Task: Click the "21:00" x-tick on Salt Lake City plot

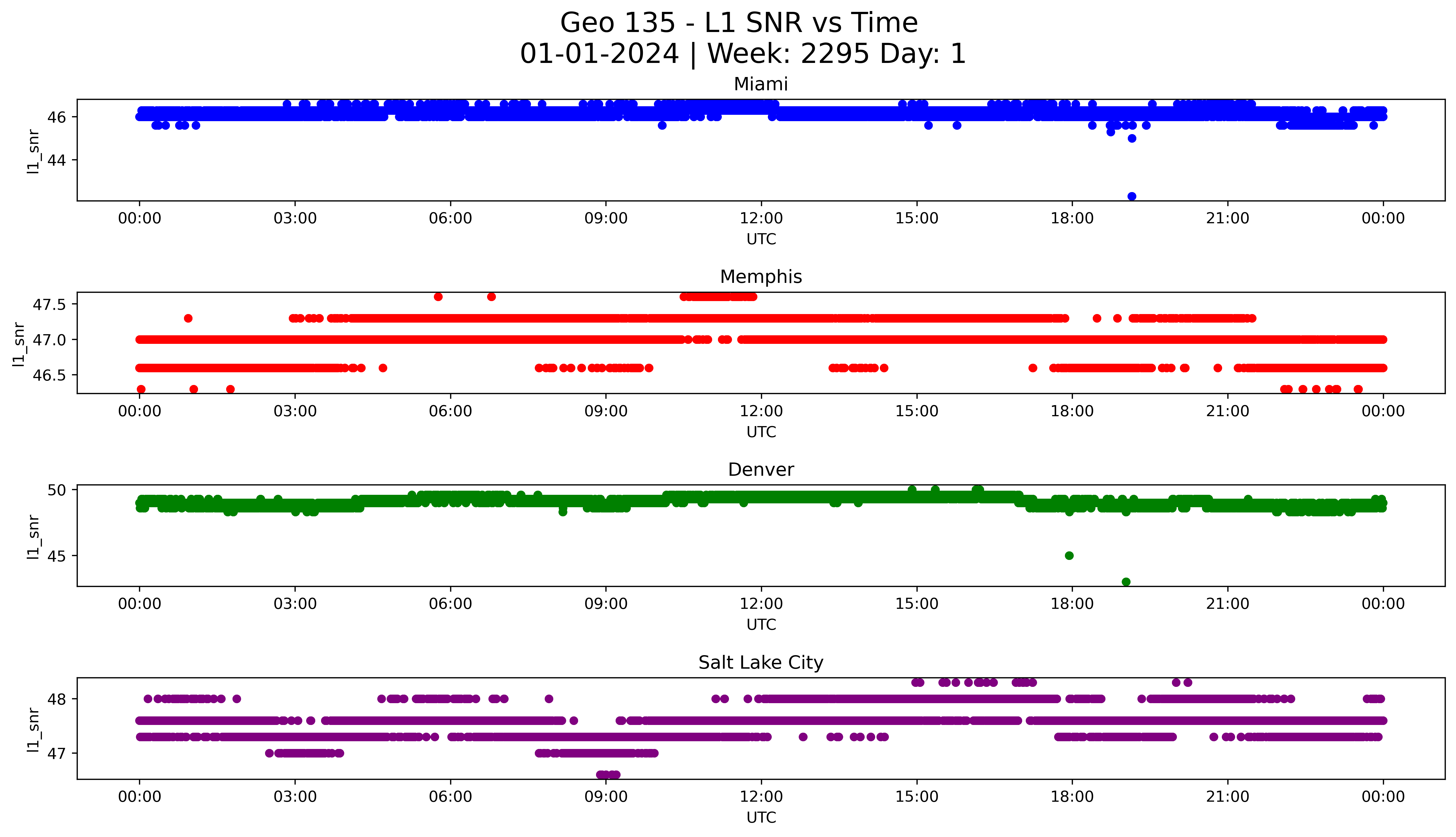Action: [x=1227, y=797]
